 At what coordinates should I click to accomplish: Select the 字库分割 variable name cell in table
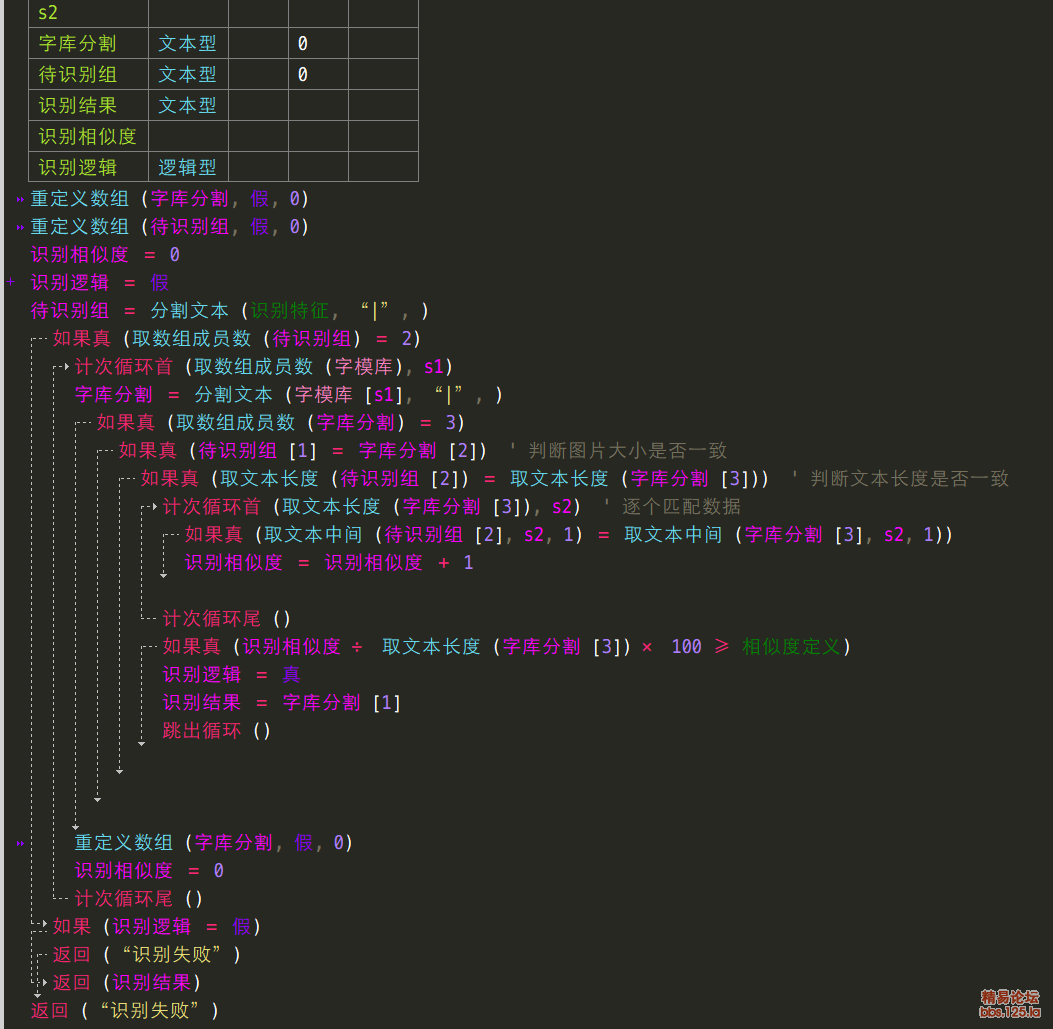tap(88, 44)
